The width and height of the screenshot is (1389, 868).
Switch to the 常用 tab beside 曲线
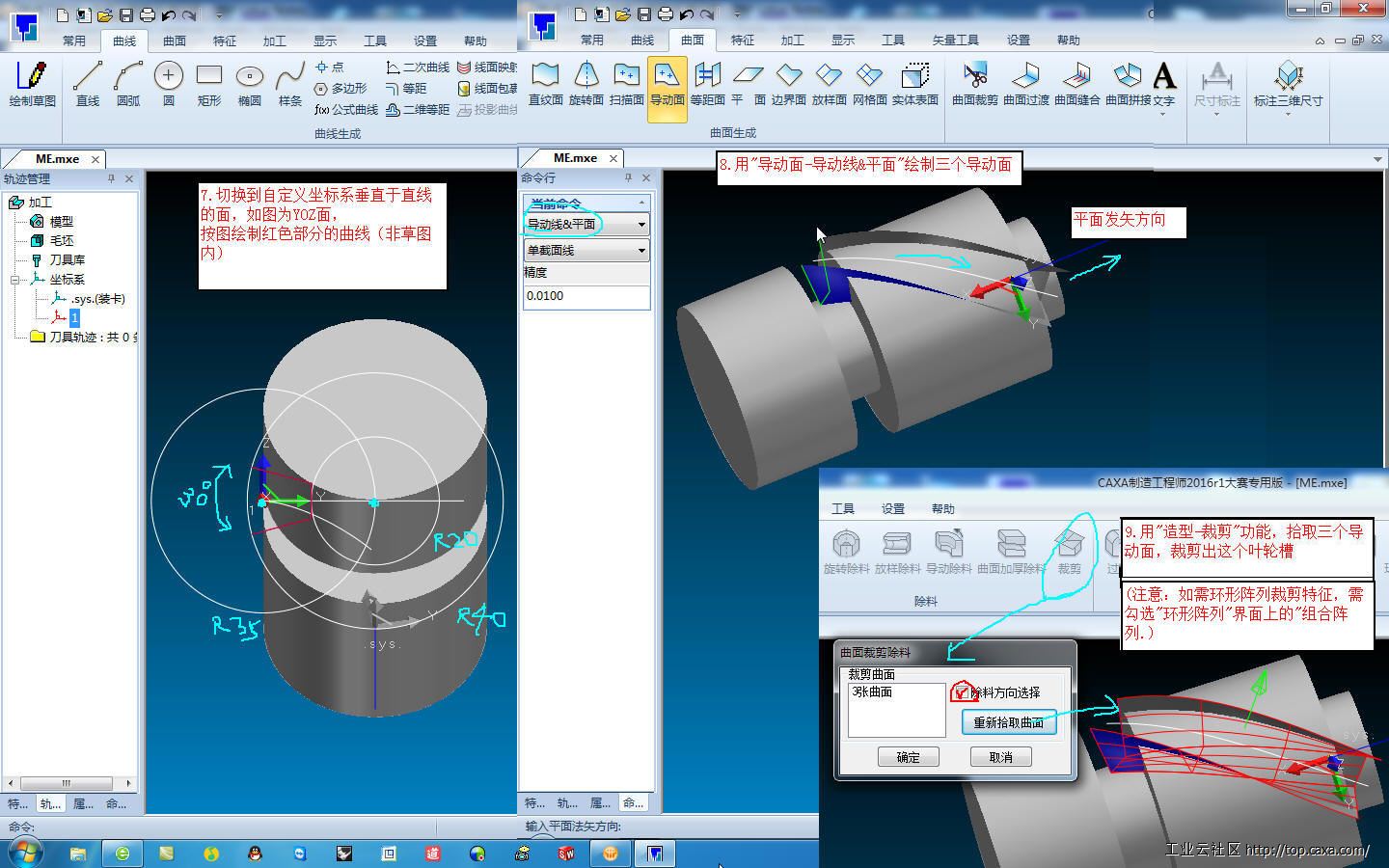[x=74, y=41]
